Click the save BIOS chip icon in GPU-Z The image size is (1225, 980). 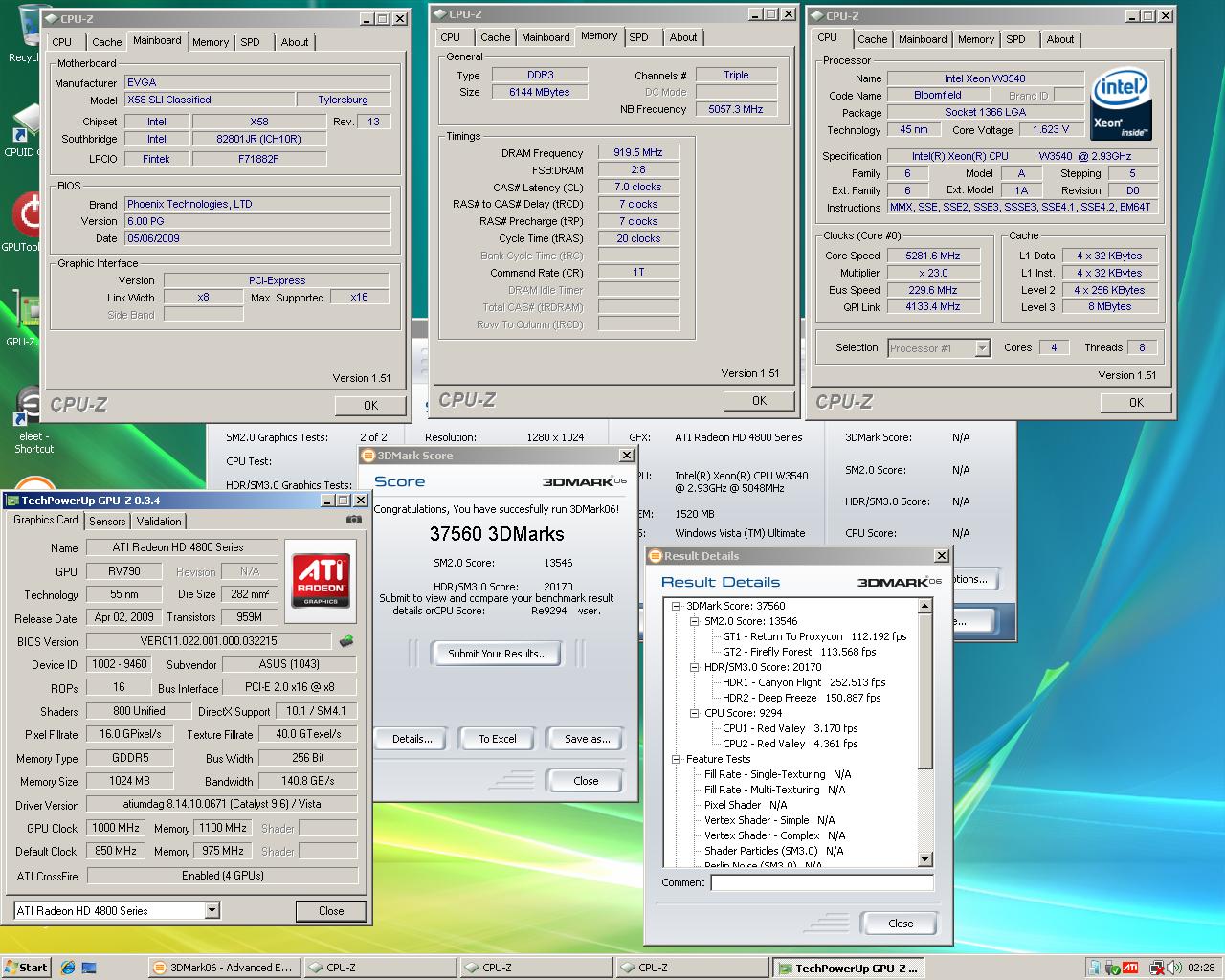(x=346, y=641)
